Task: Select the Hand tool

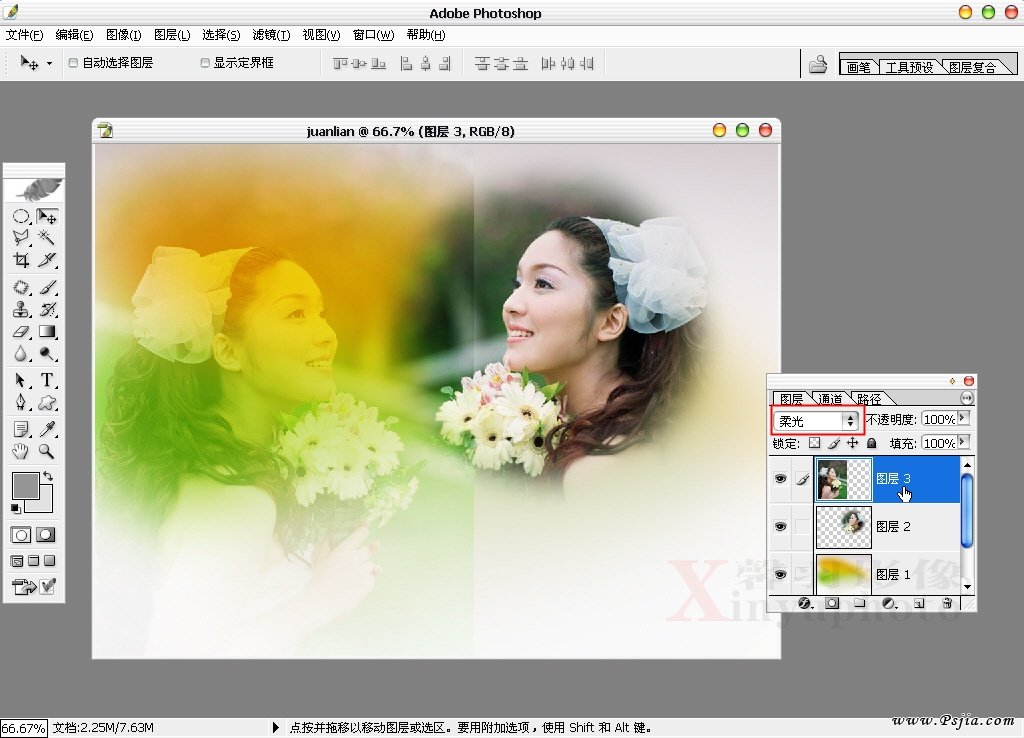Action: pos(21,451)
